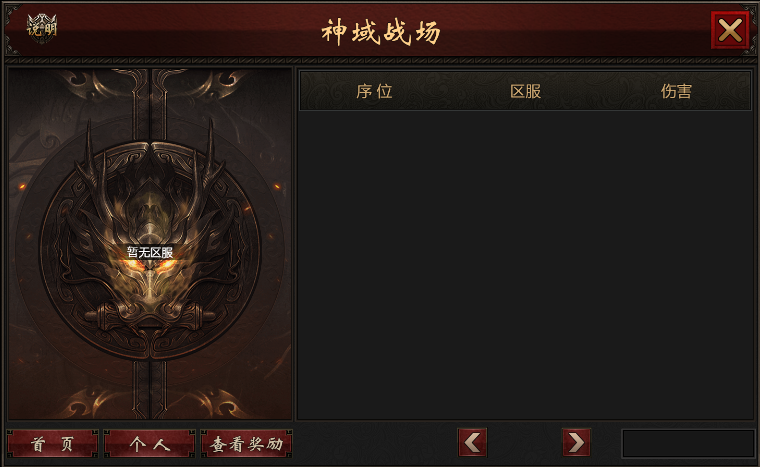The image size is (760, 467).
Task: Click the ornamental pillar below the emblem
Action: [150, 389]
